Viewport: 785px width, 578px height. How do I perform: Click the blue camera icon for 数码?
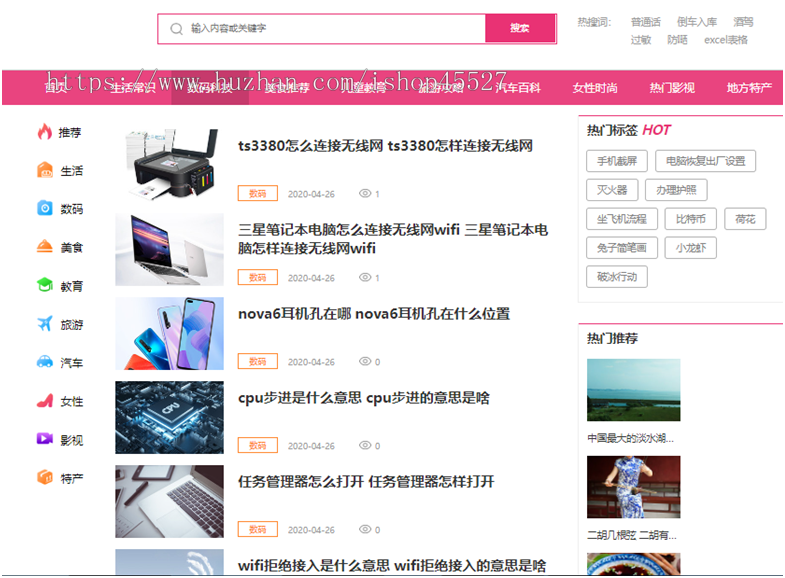click(x=45, y=208)
